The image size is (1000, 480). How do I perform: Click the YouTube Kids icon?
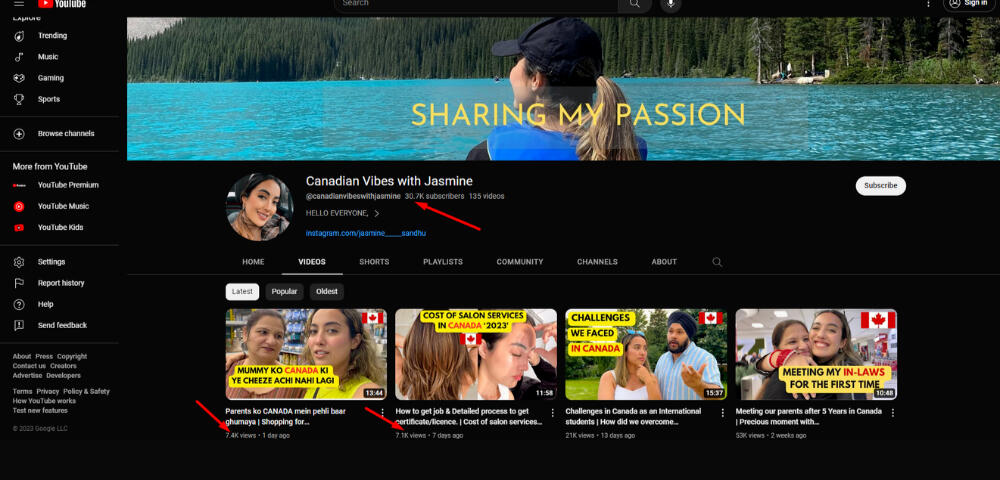coord(19,228)
